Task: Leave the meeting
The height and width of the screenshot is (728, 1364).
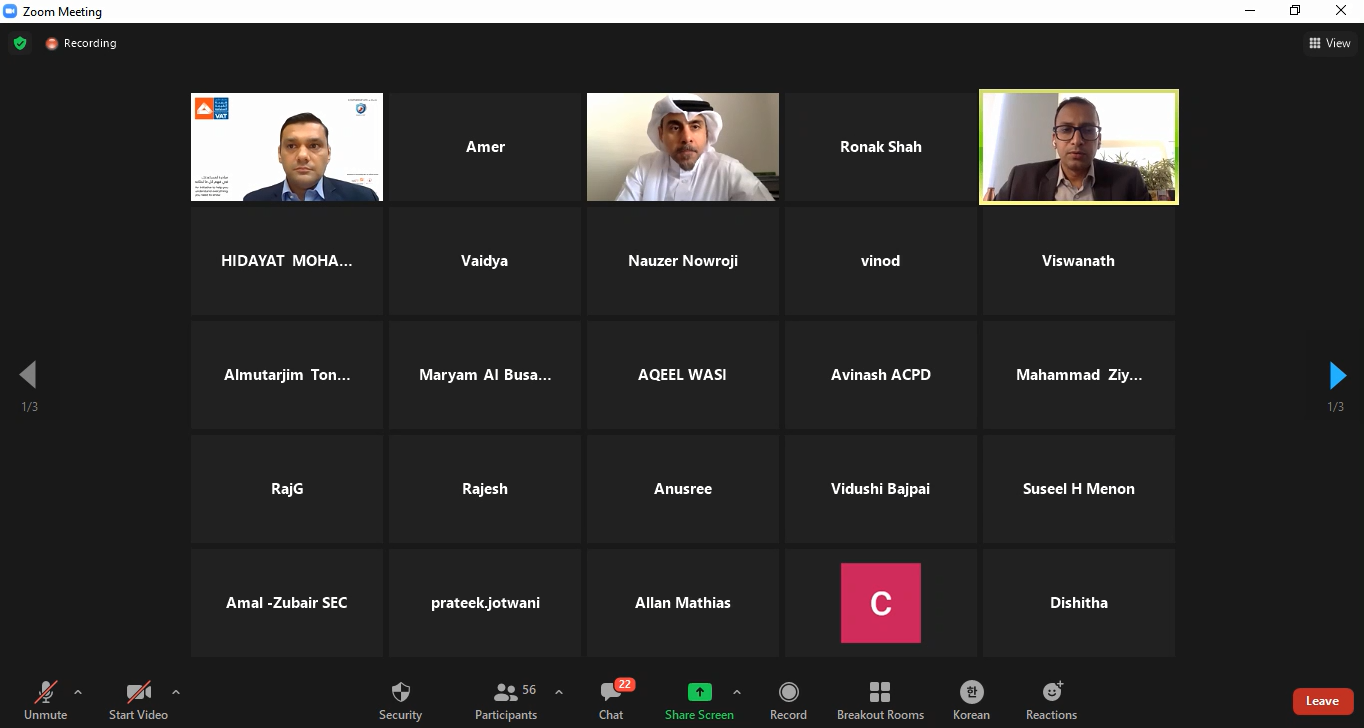Action: coord(1322,701)
